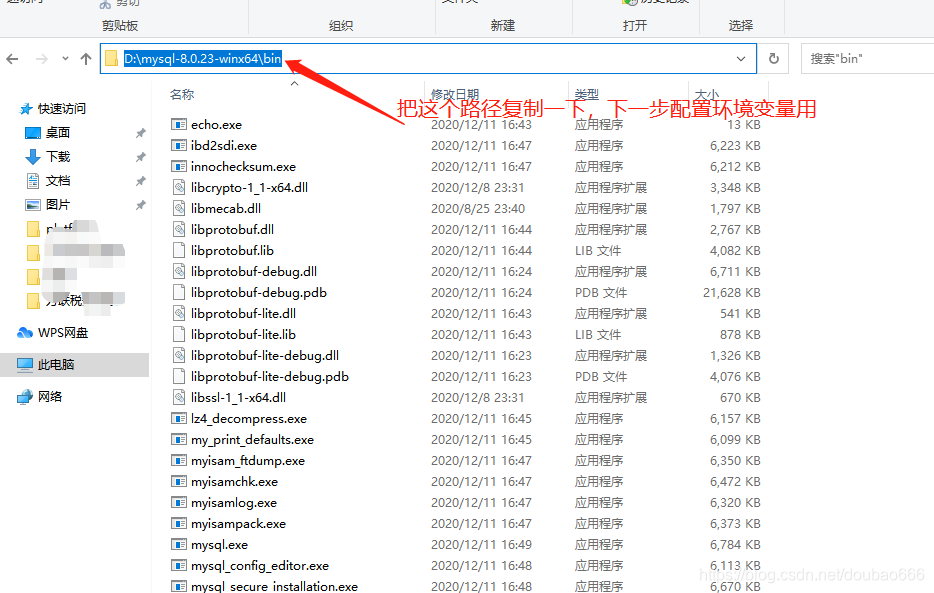This screenshot has height=593, width=934.
Task: Unpin 桌面 using its pin icon
Action: coord(141,133)
